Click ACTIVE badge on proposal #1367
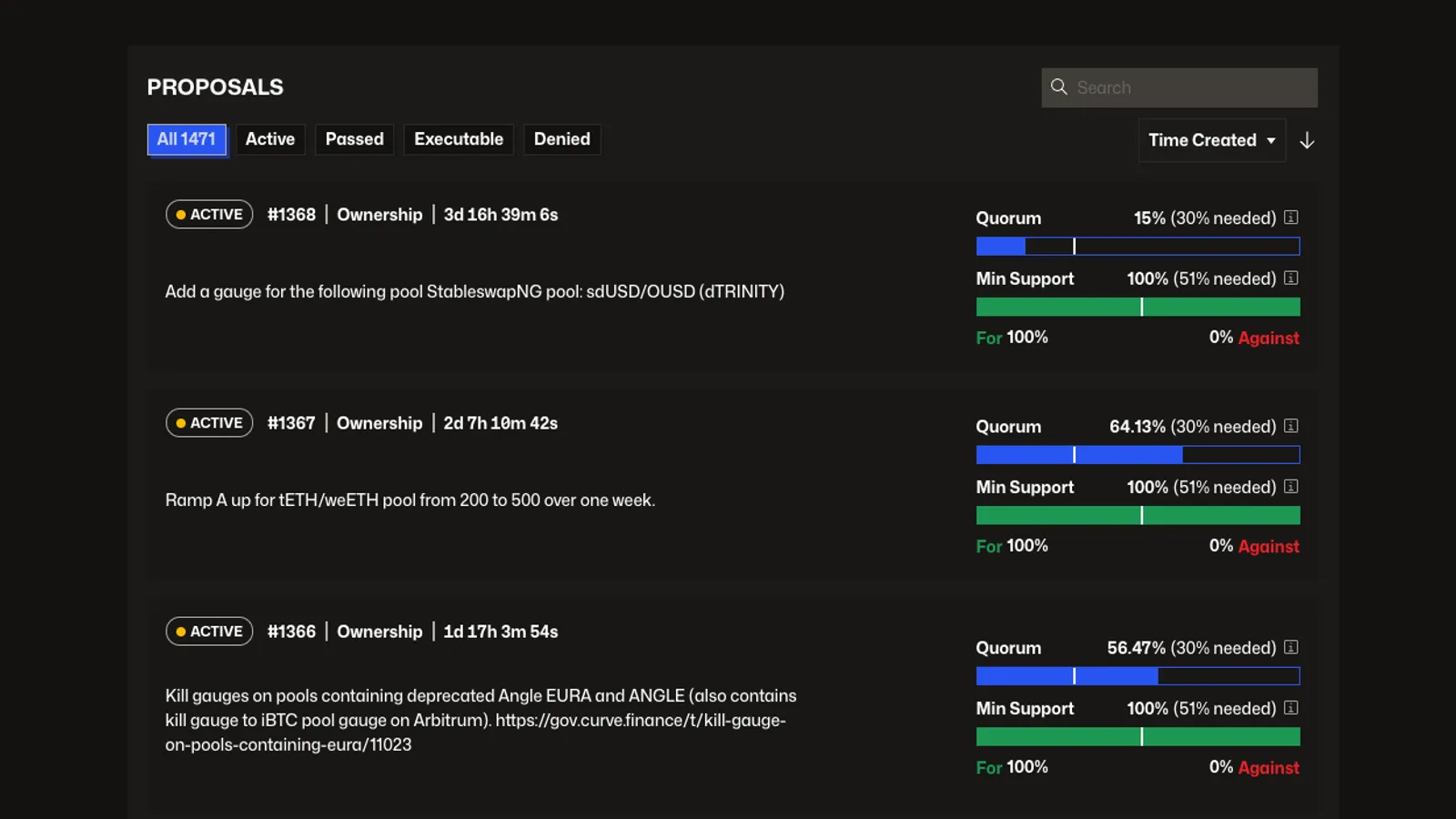1456x819 pixels. click(x=209, y=423)
